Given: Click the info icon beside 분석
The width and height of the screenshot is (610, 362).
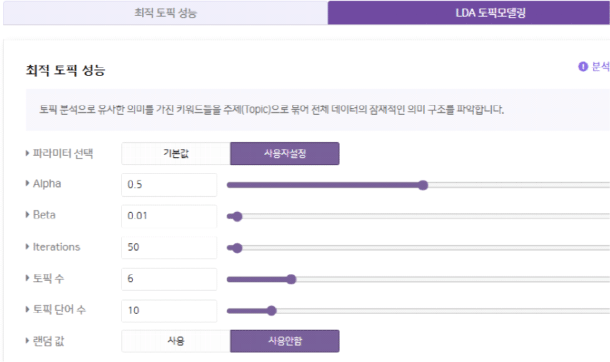Looking at the screenshot, I should pos(583,66).
